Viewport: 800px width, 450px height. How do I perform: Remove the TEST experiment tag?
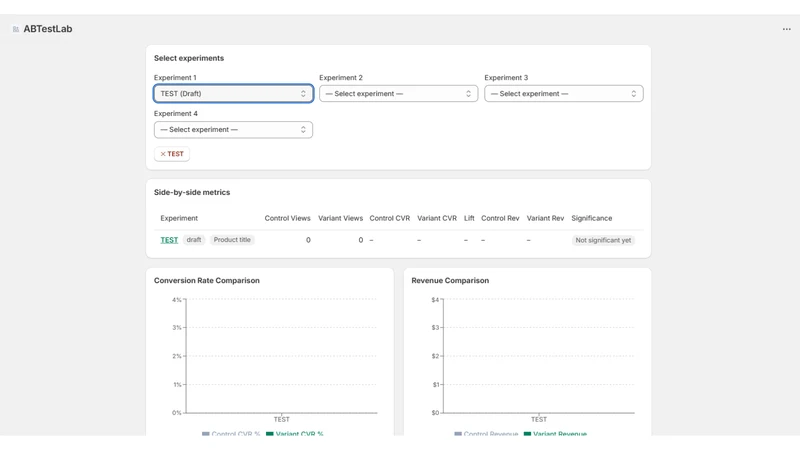[172, 154]
